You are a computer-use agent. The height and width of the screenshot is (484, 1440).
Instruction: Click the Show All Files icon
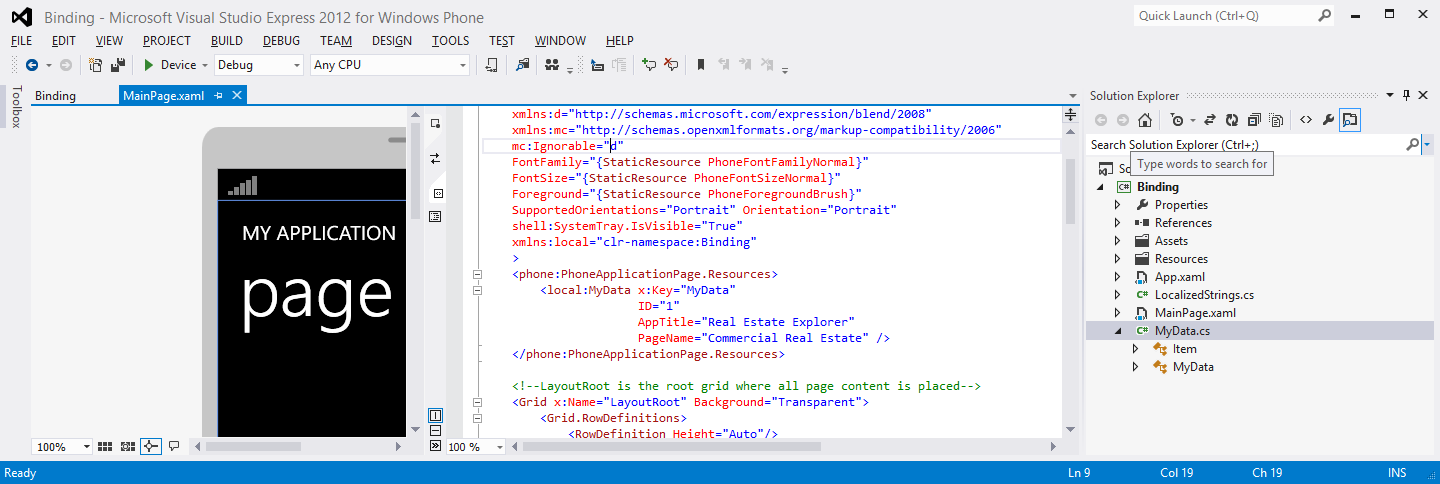tap(1277, 120)
